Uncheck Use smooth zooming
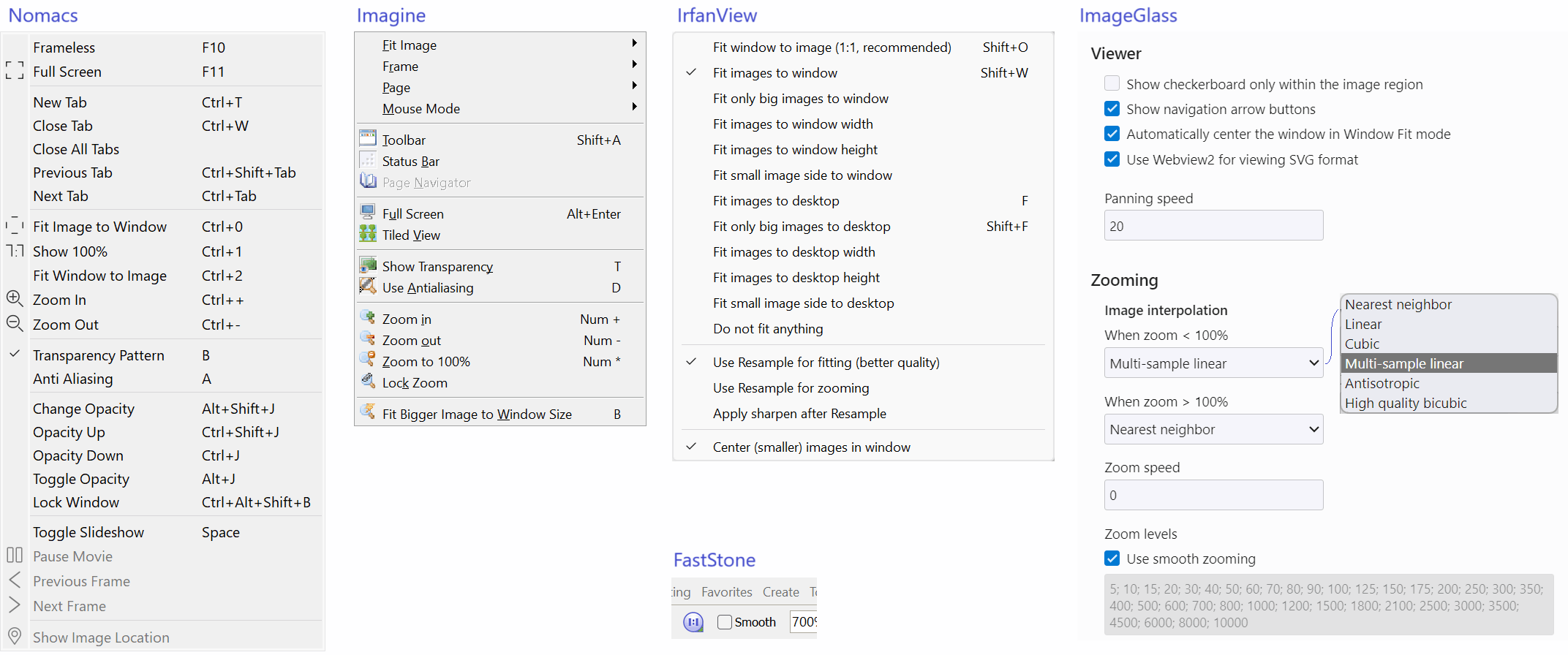Image resolution: width=1568 pixels, height=655 pixels. pos(1112,559)
